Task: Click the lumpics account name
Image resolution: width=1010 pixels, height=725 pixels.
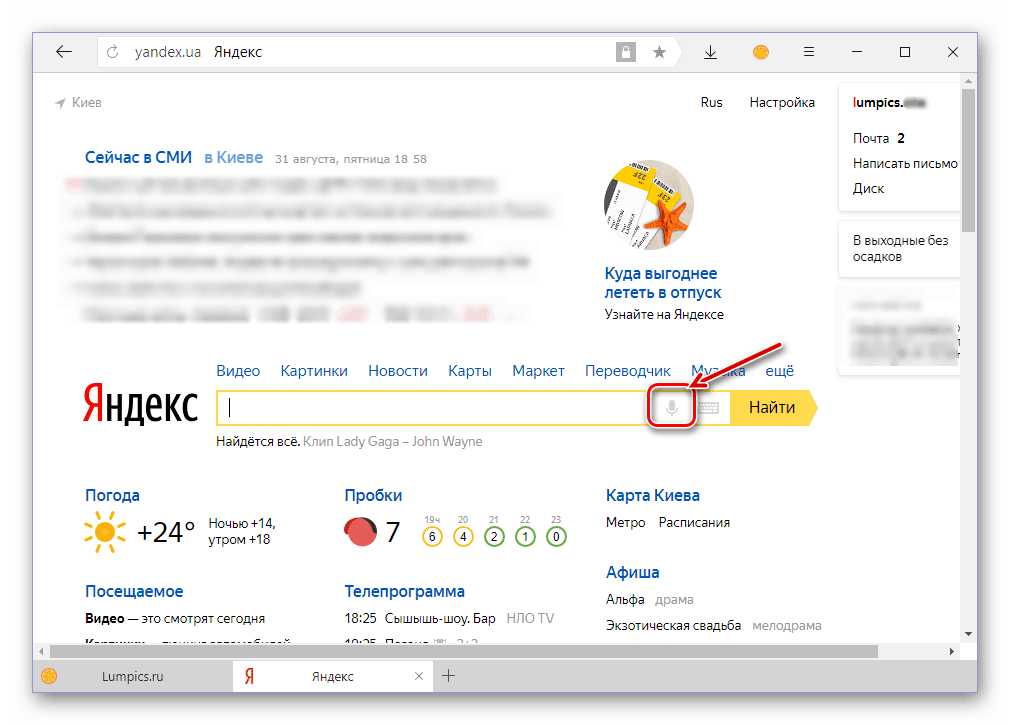Action: point(889,102)
